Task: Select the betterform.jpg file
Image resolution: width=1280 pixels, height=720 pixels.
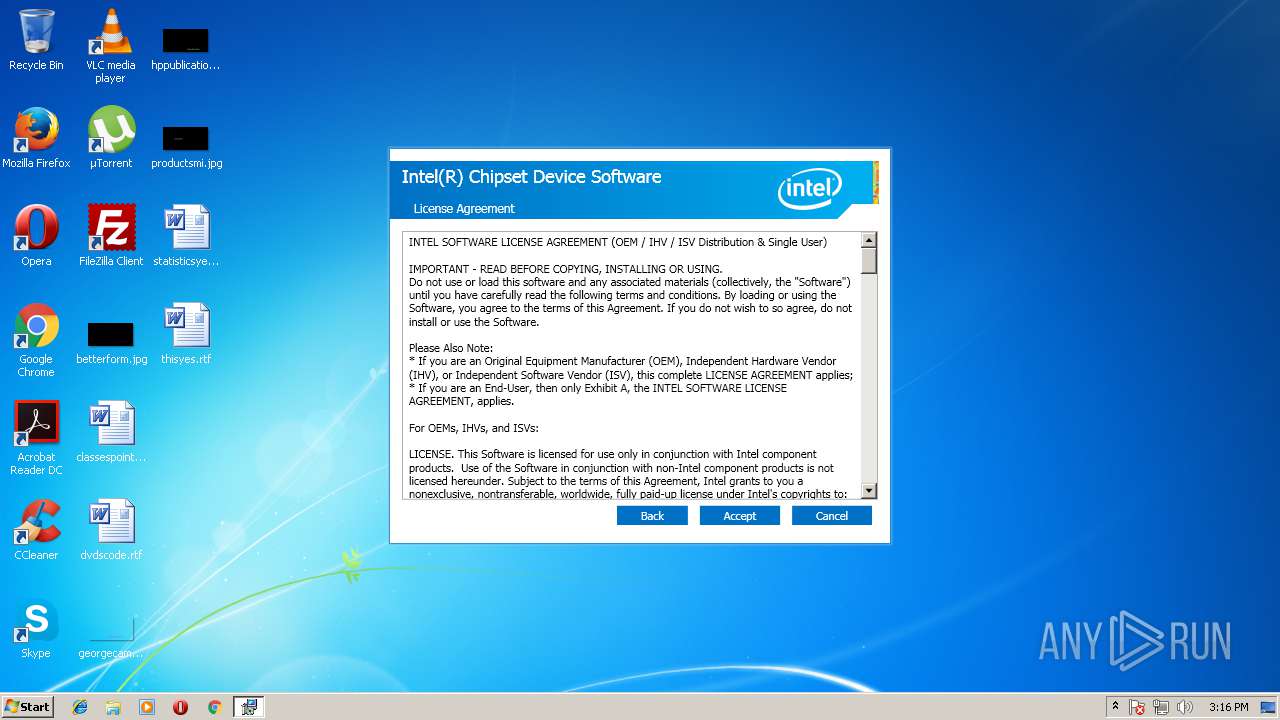Action: (111, 342)
